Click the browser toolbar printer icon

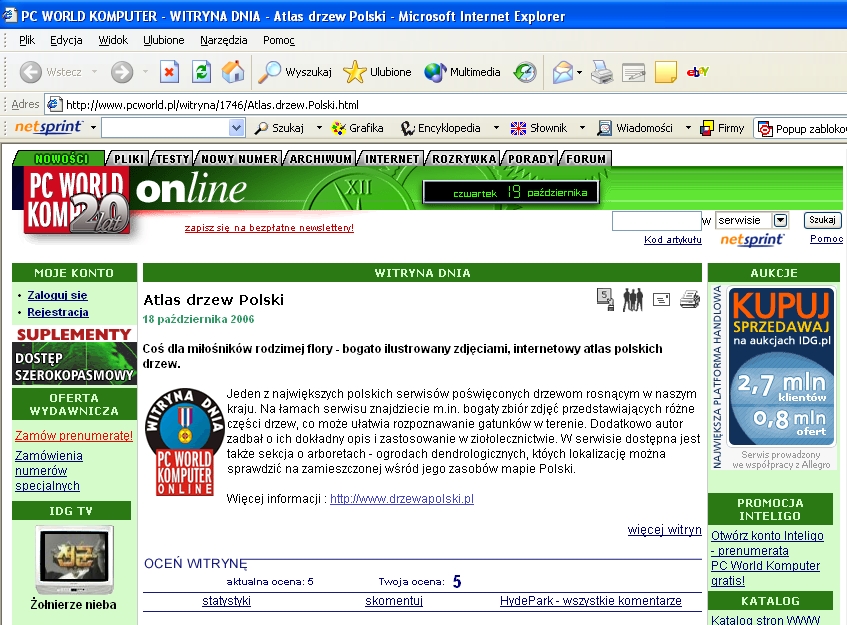[x=601, y=72]
